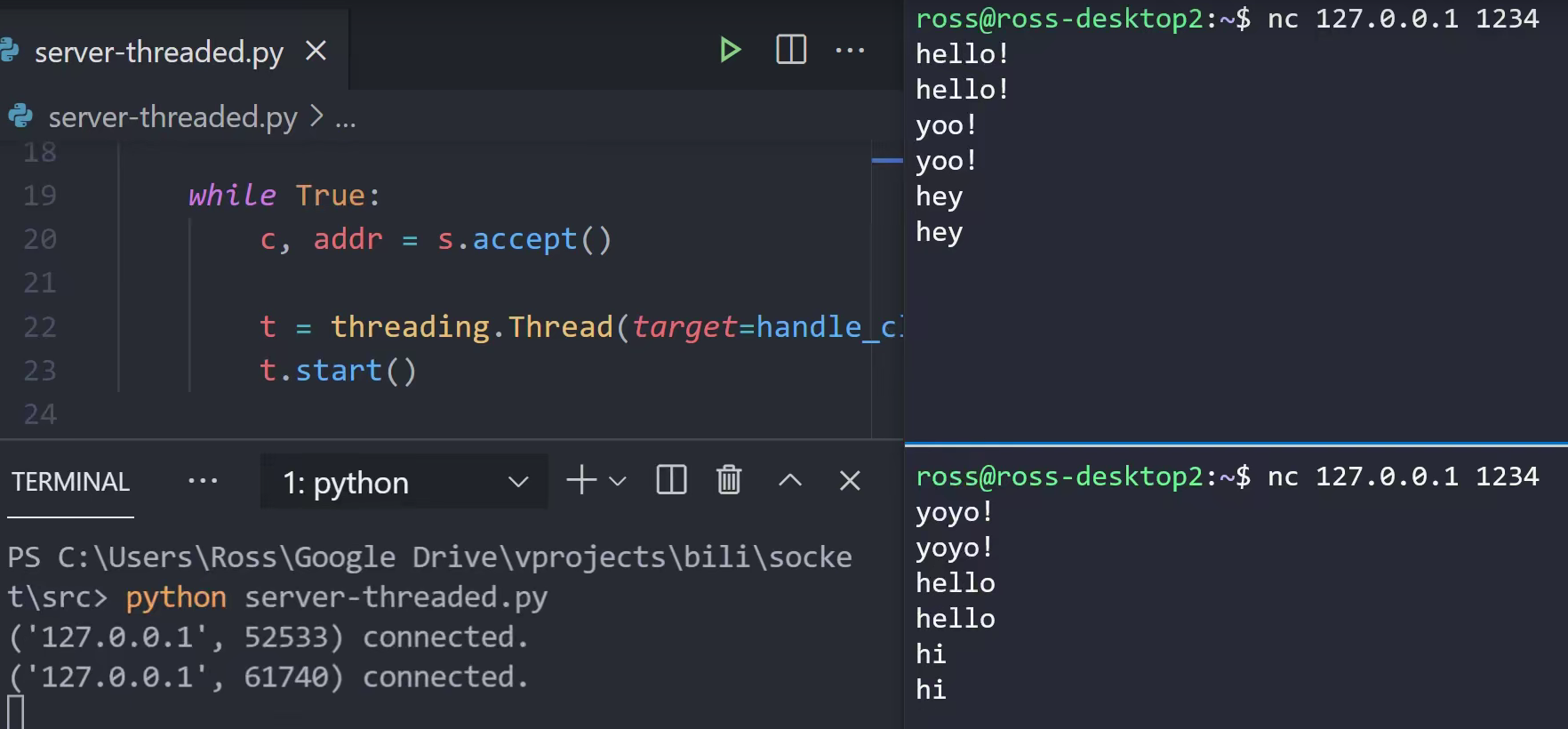
Task: Click first 'yoo!' in top netcat terminal
Action: click(947, 125)
